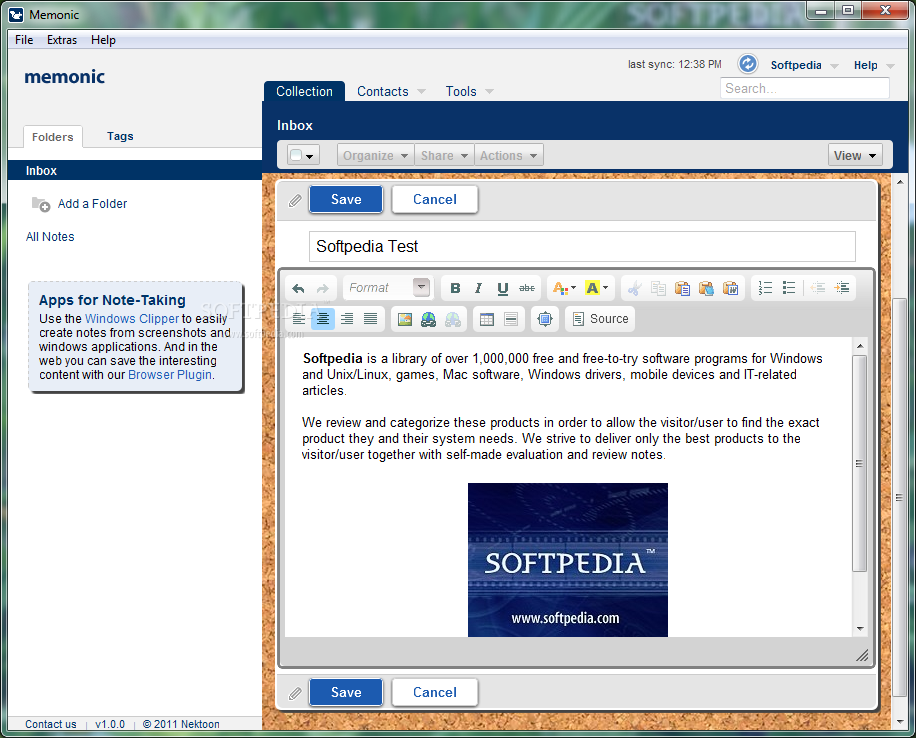The image size is (916, 738).
Task: Toggle italic formatting
Action: [x=479, y=288]
